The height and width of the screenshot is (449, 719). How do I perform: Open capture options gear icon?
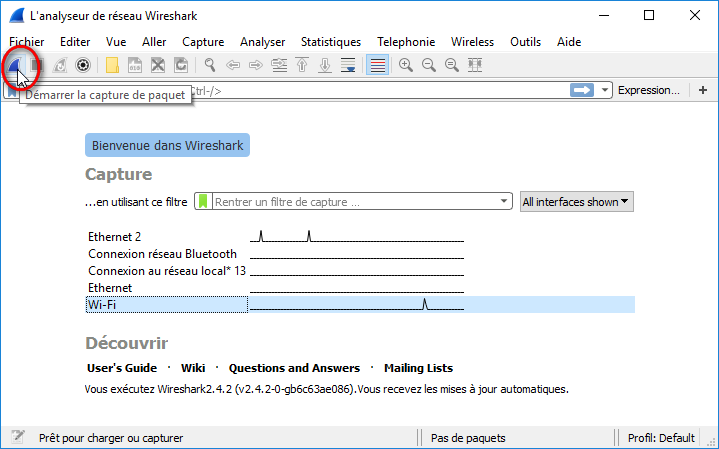[83, 65]
